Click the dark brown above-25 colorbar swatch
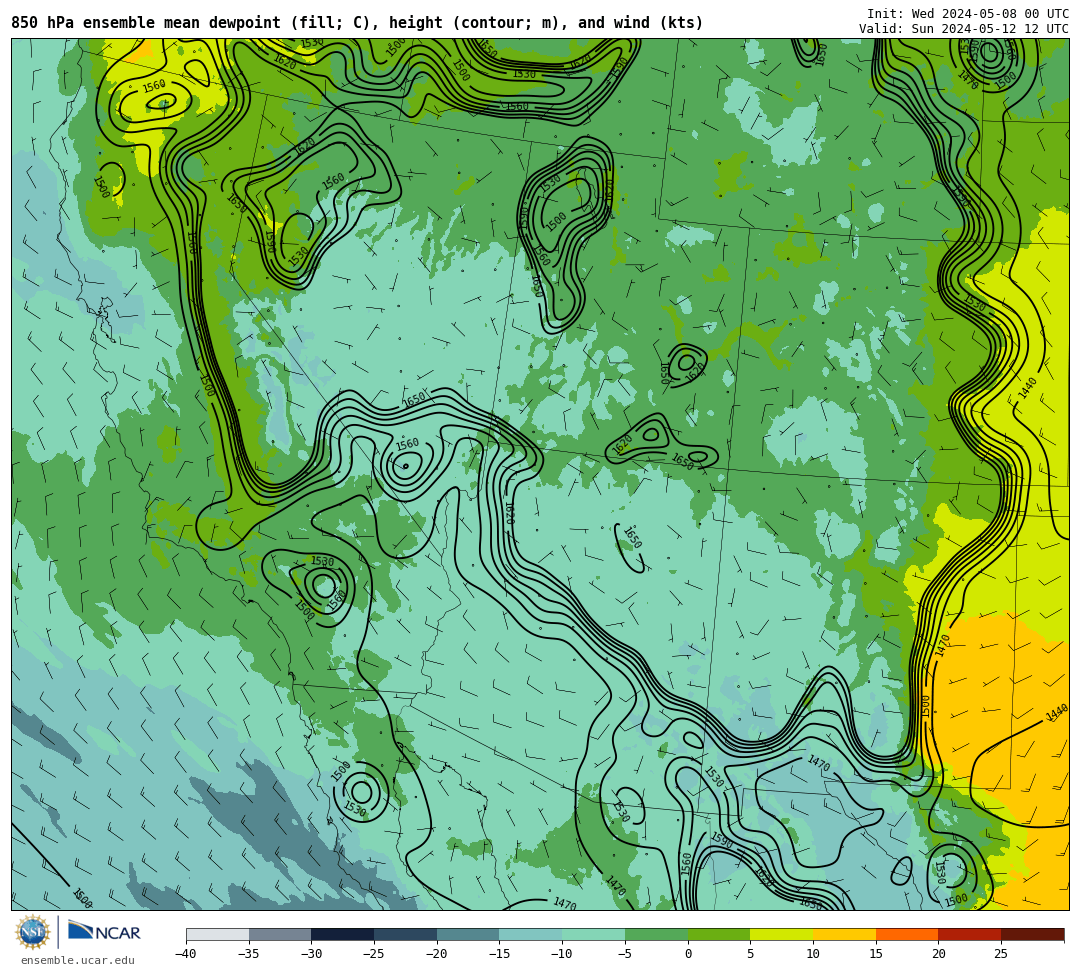This screenshot has height=973, width=1080. pyautogui.click(x=1032, y=934)
